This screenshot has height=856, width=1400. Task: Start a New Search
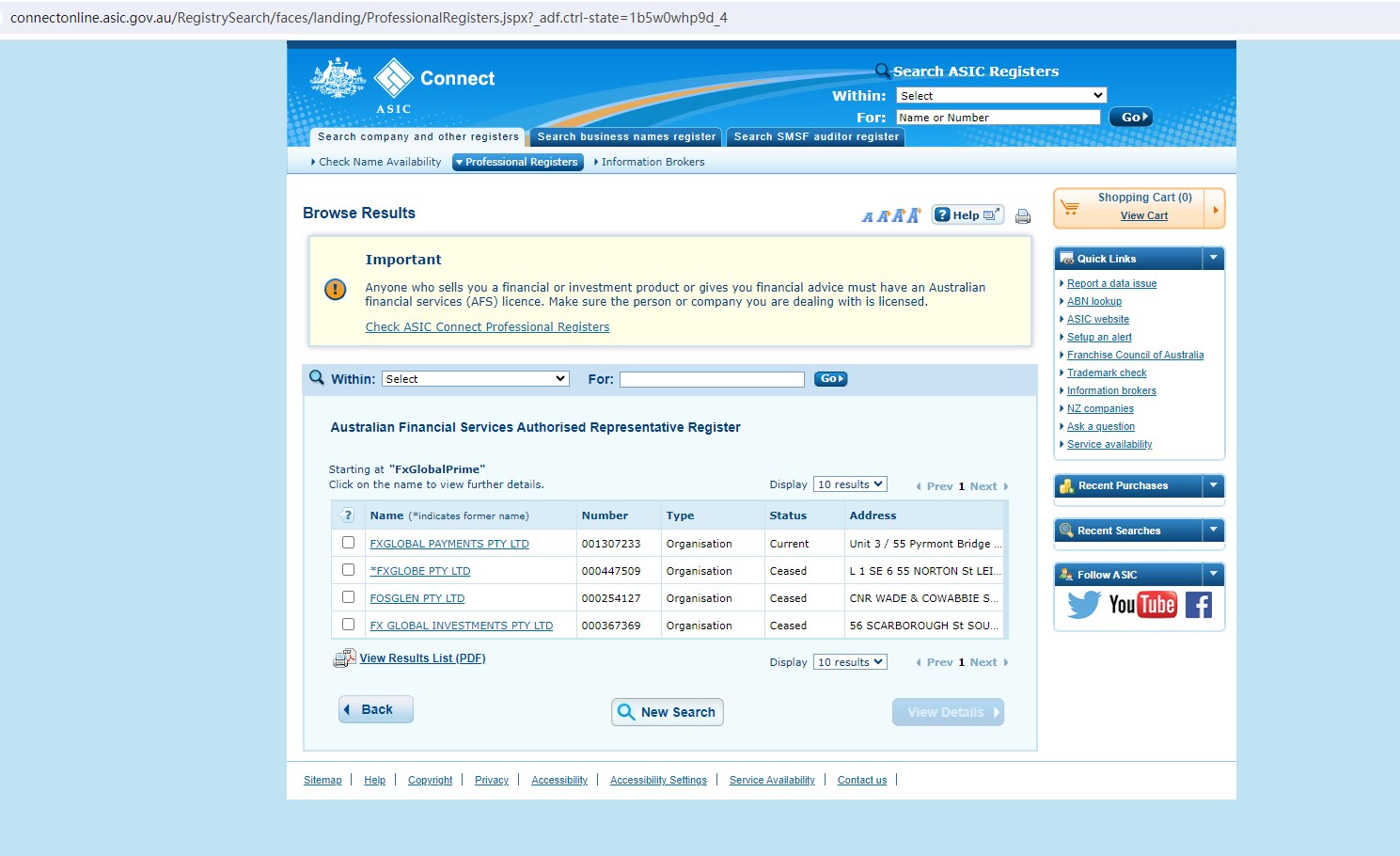tap(668, 712)
